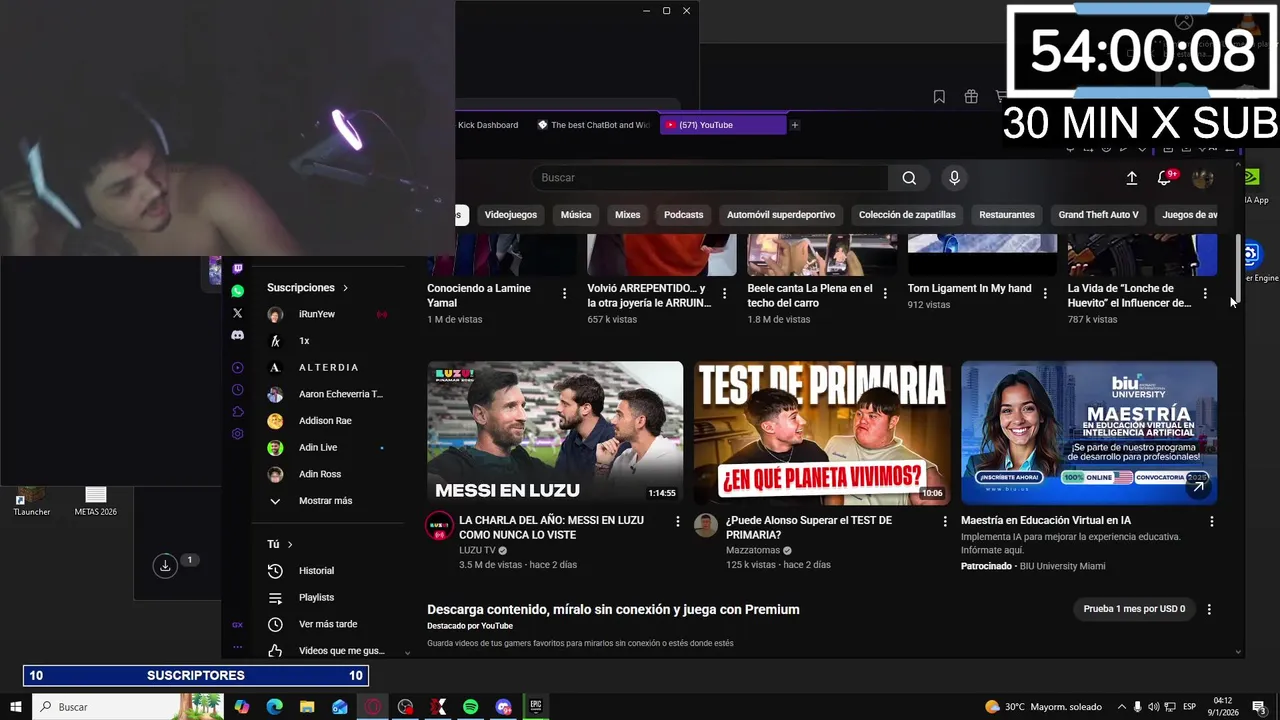Open options for TEST DE PRIMARIA video

pos(944,522)
